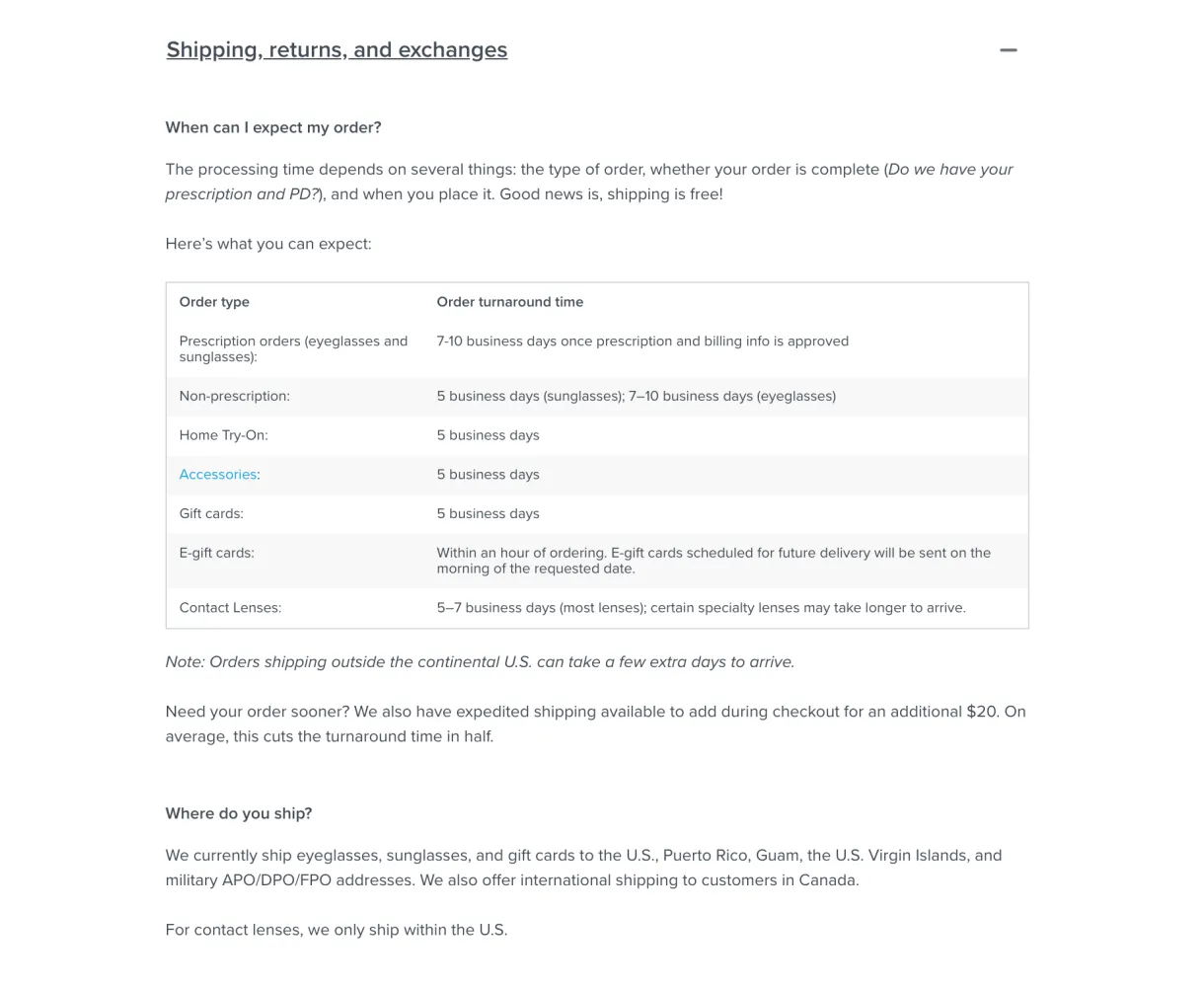This screenshot has height=988, width=1204.
Task: Click the Non-prescription table row
Action: pos(597,396)
